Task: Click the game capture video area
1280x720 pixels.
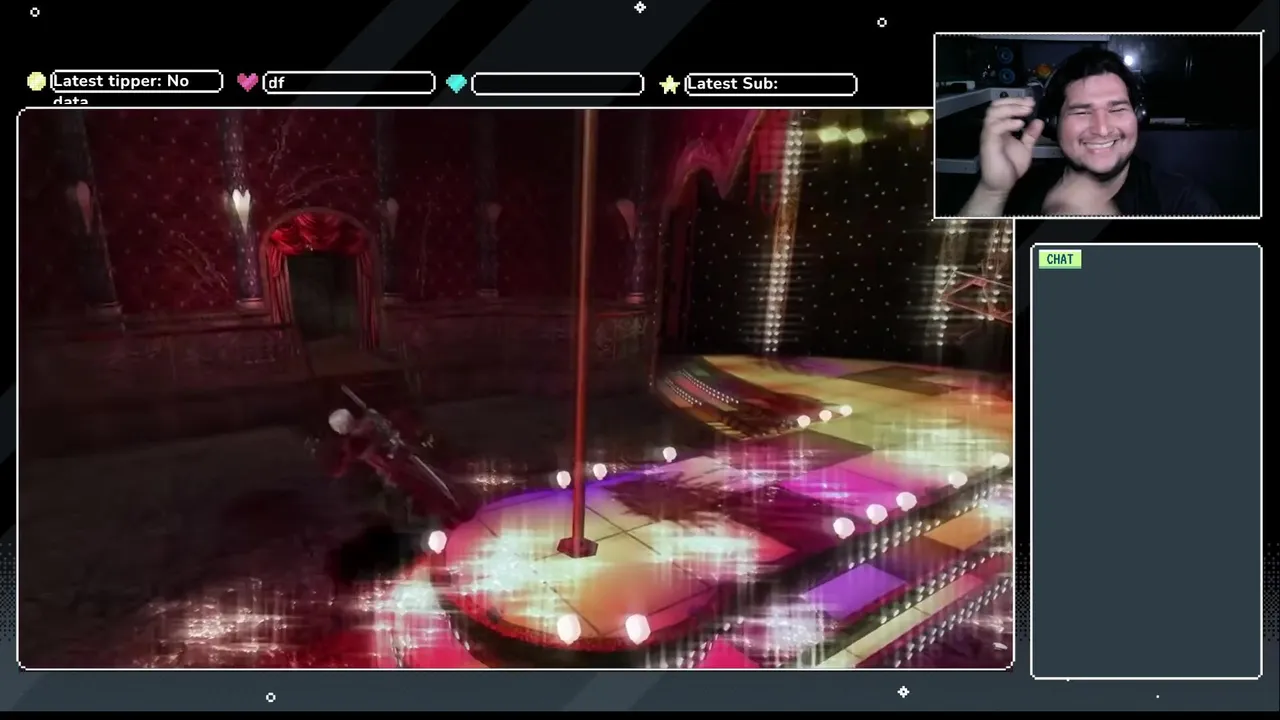Action: [x=516, y=388]
